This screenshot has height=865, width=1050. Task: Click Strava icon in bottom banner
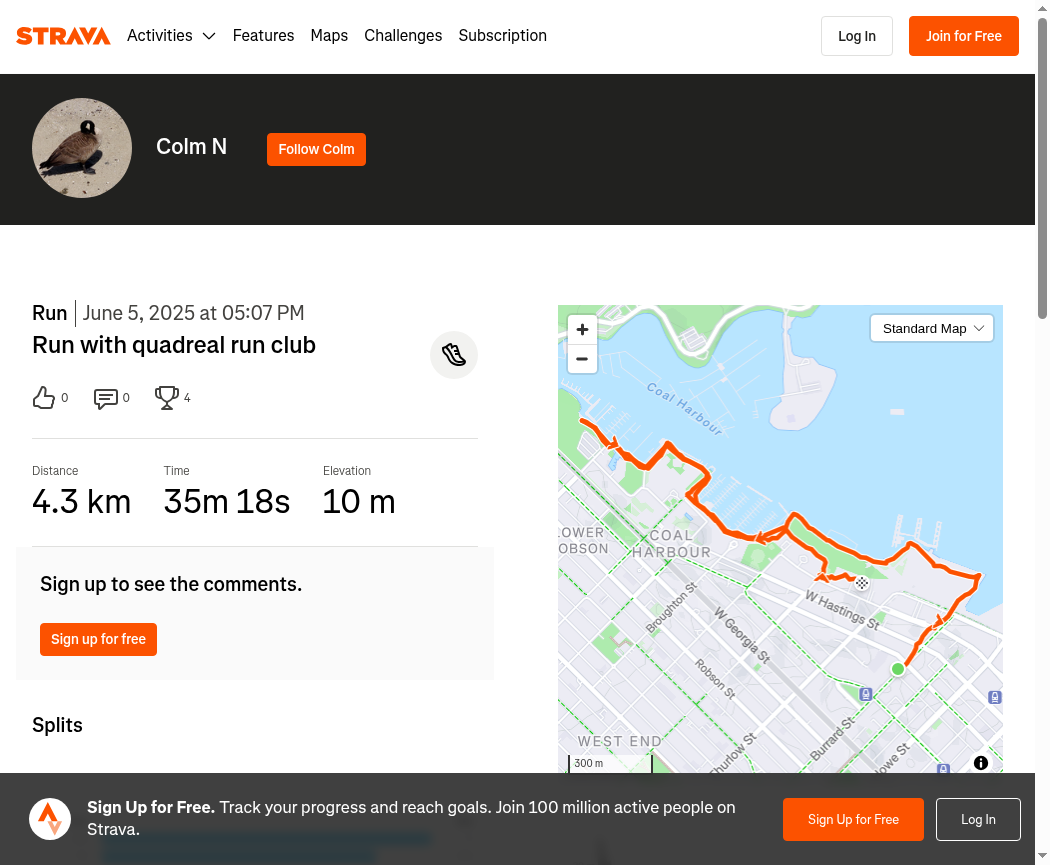tap(50, 819)
